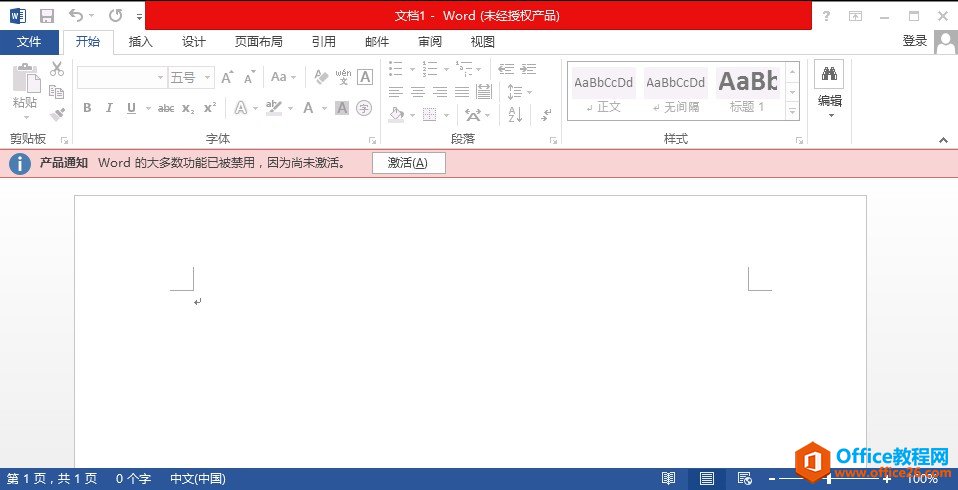Open the underline style dropdown arrow
958x490 pixels.
(x=148, y=109)
